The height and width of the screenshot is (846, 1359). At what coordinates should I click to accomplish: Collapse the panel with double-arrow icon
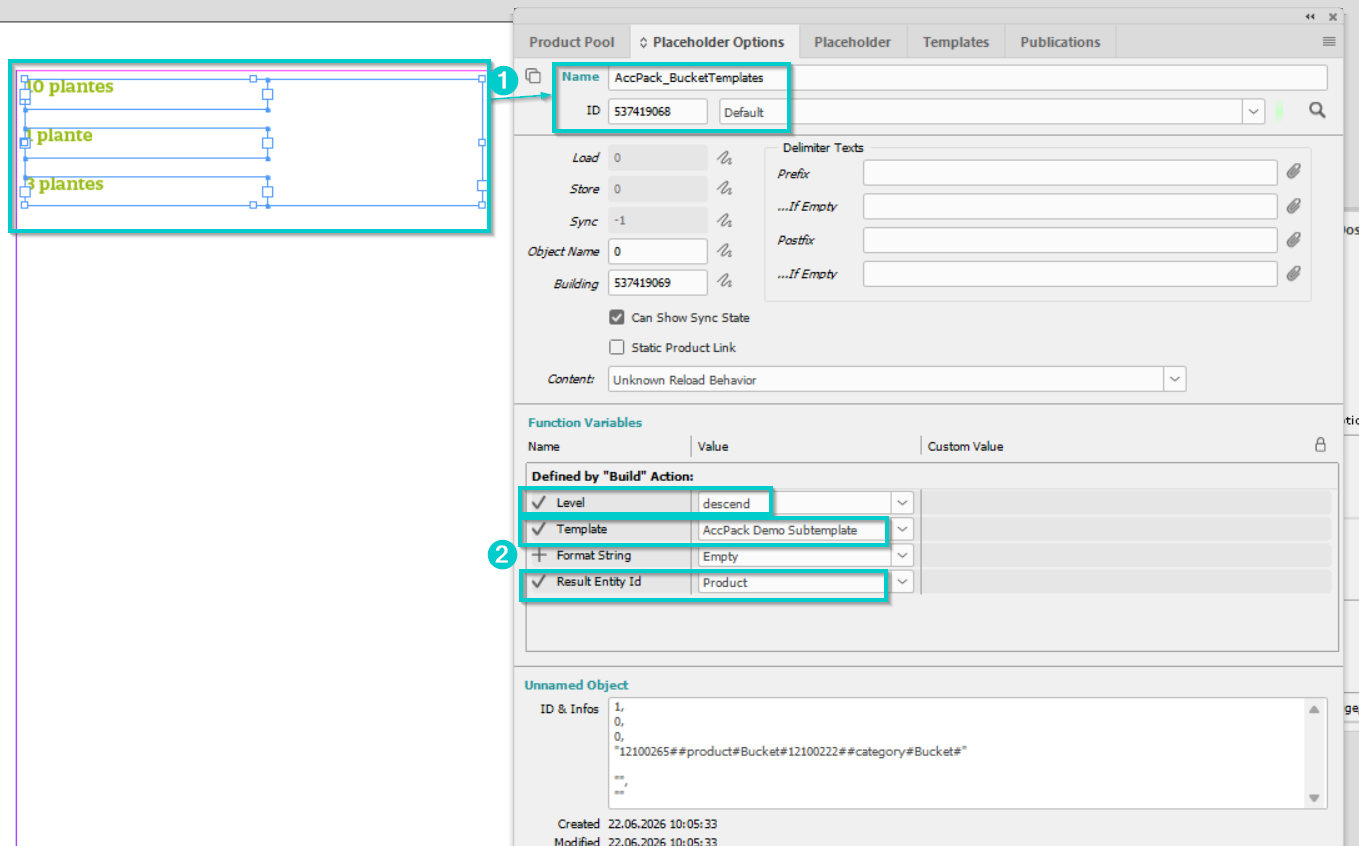pyautogui.click(x=1310, y=17)
